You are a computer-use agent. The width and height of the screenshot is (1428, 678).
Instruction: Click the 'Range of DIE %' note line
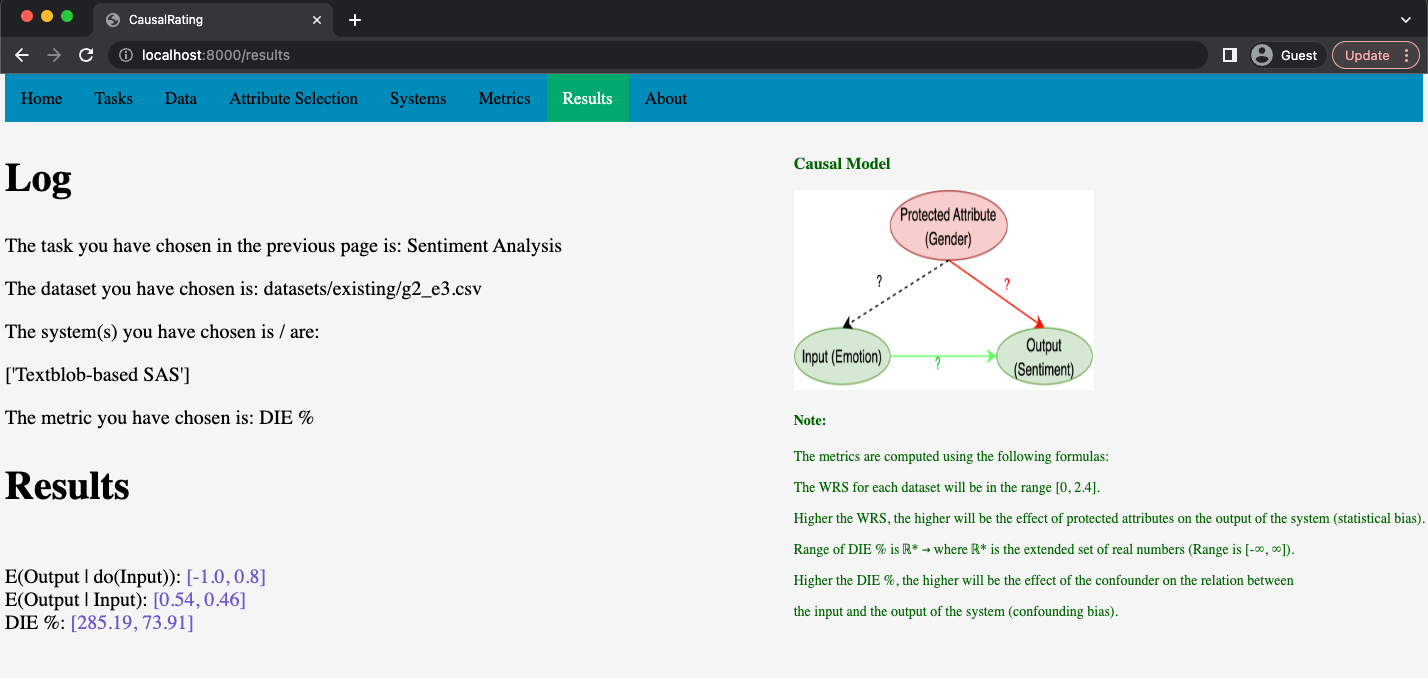(1044, 550)
